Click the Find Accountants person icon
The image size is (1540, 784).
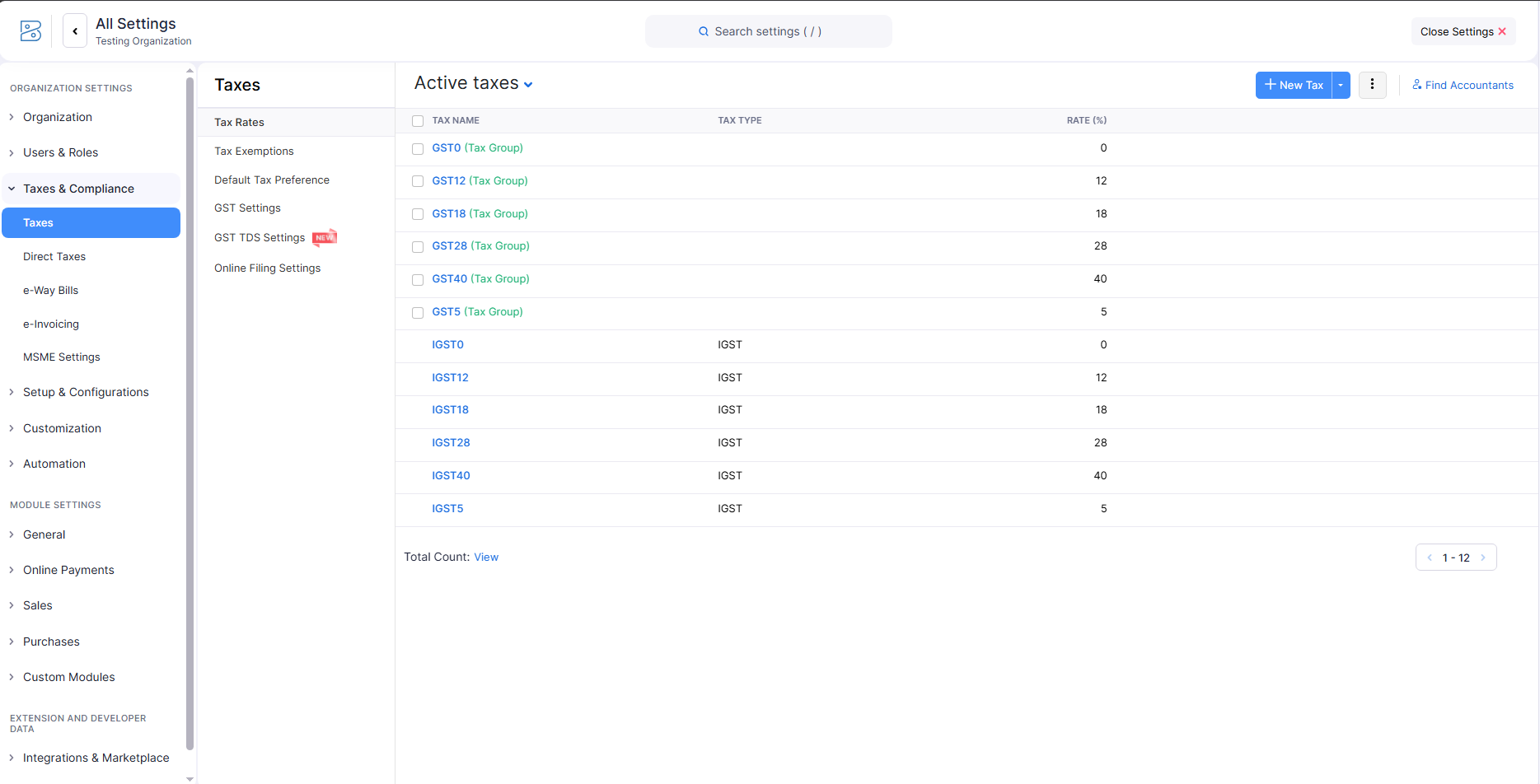click(x=1416, y=85)
